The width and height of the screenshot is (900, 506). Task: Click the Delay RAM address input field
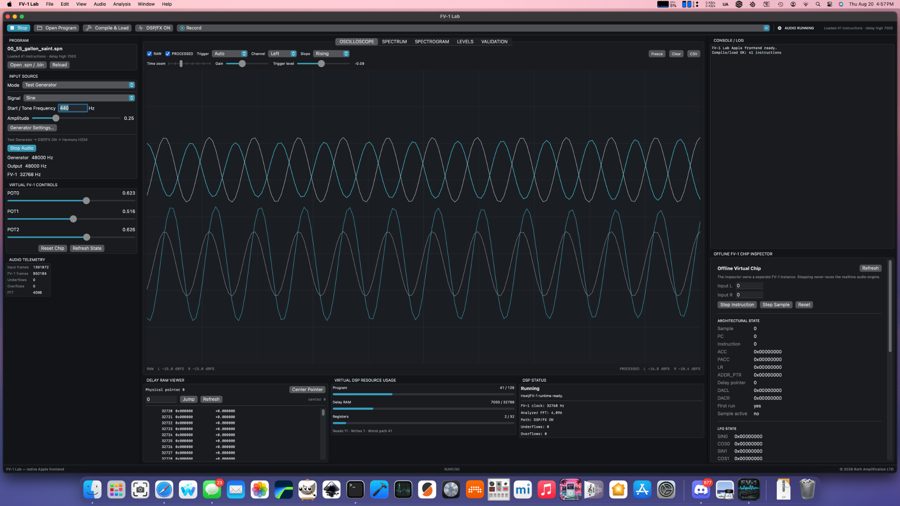[x=161, y=399]
